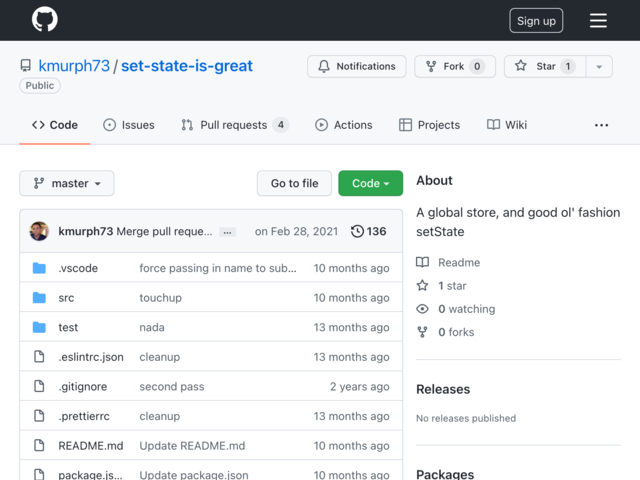Open the Releases heading link

tap(443, 389)
